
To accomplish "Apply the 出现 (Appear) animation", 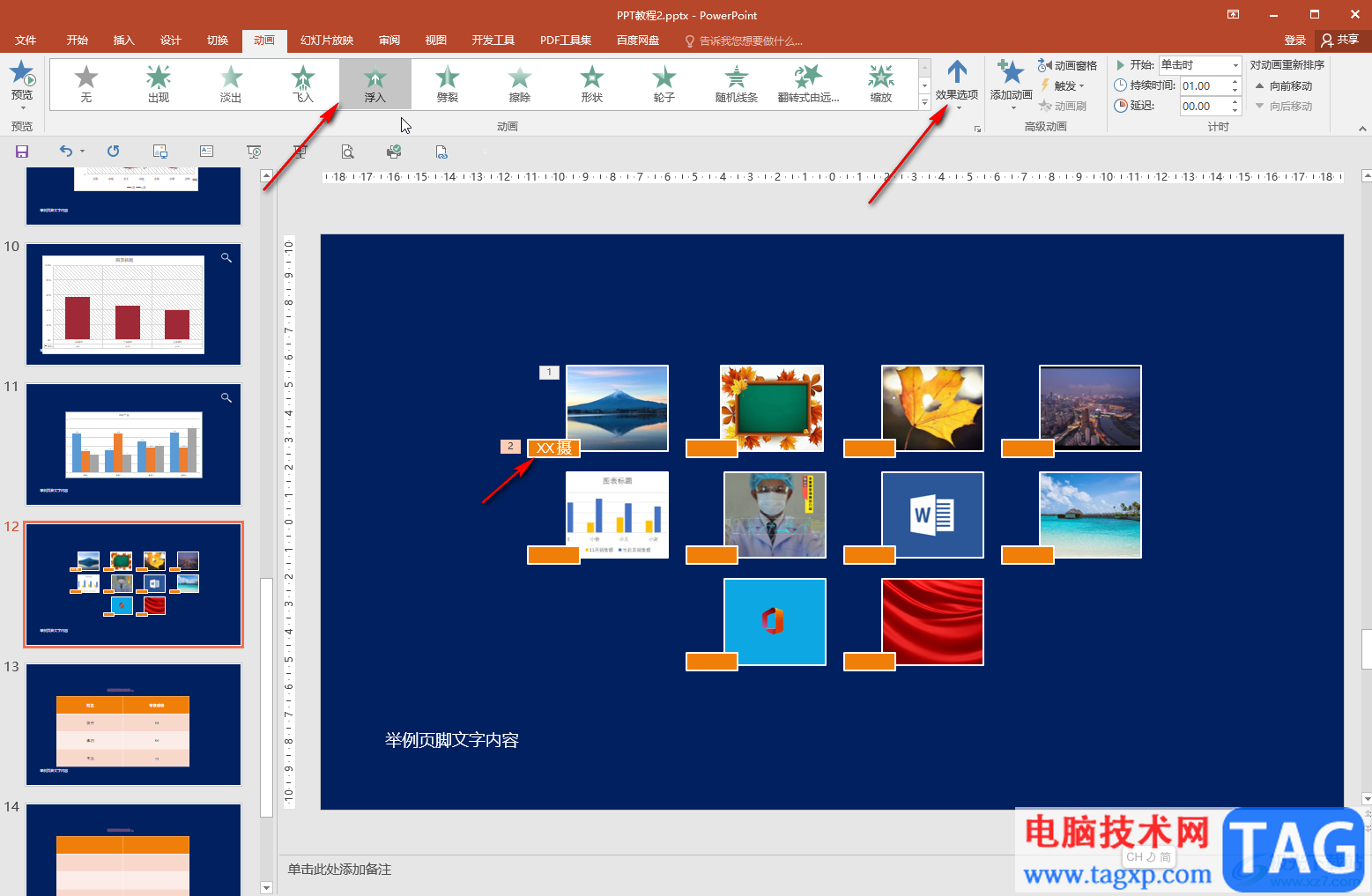I will click(x=159, y=85).
